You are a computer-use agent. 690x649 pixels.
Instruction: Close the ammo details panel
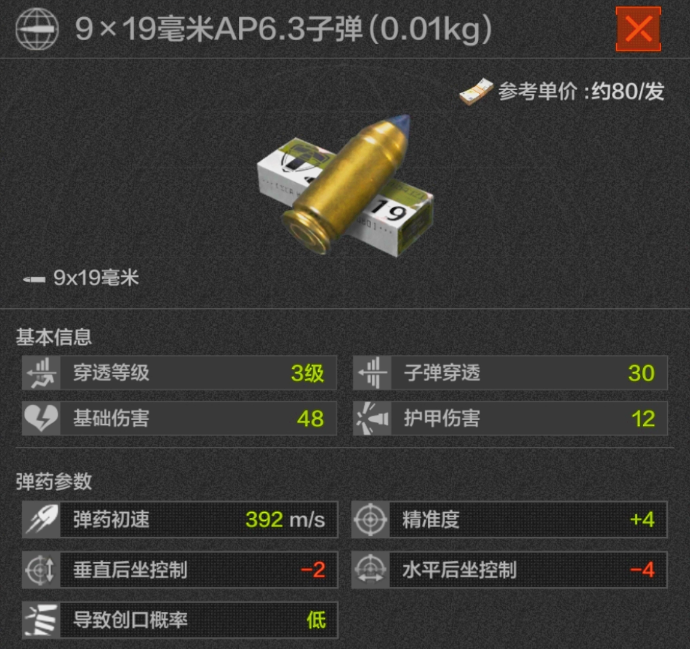point(638,29)
